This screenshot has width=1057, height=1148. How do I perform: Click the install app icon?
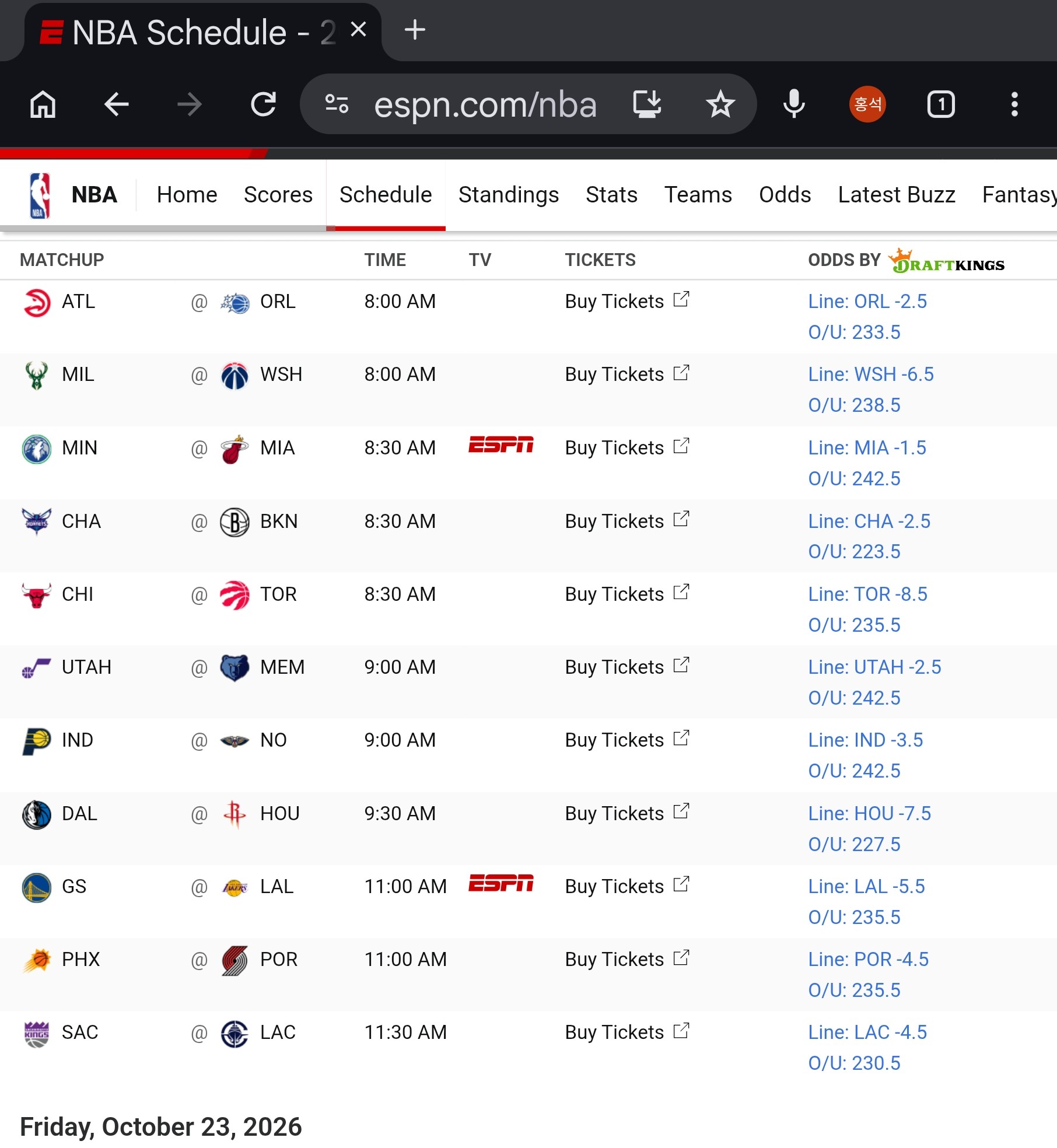click(x=647, y=104)
